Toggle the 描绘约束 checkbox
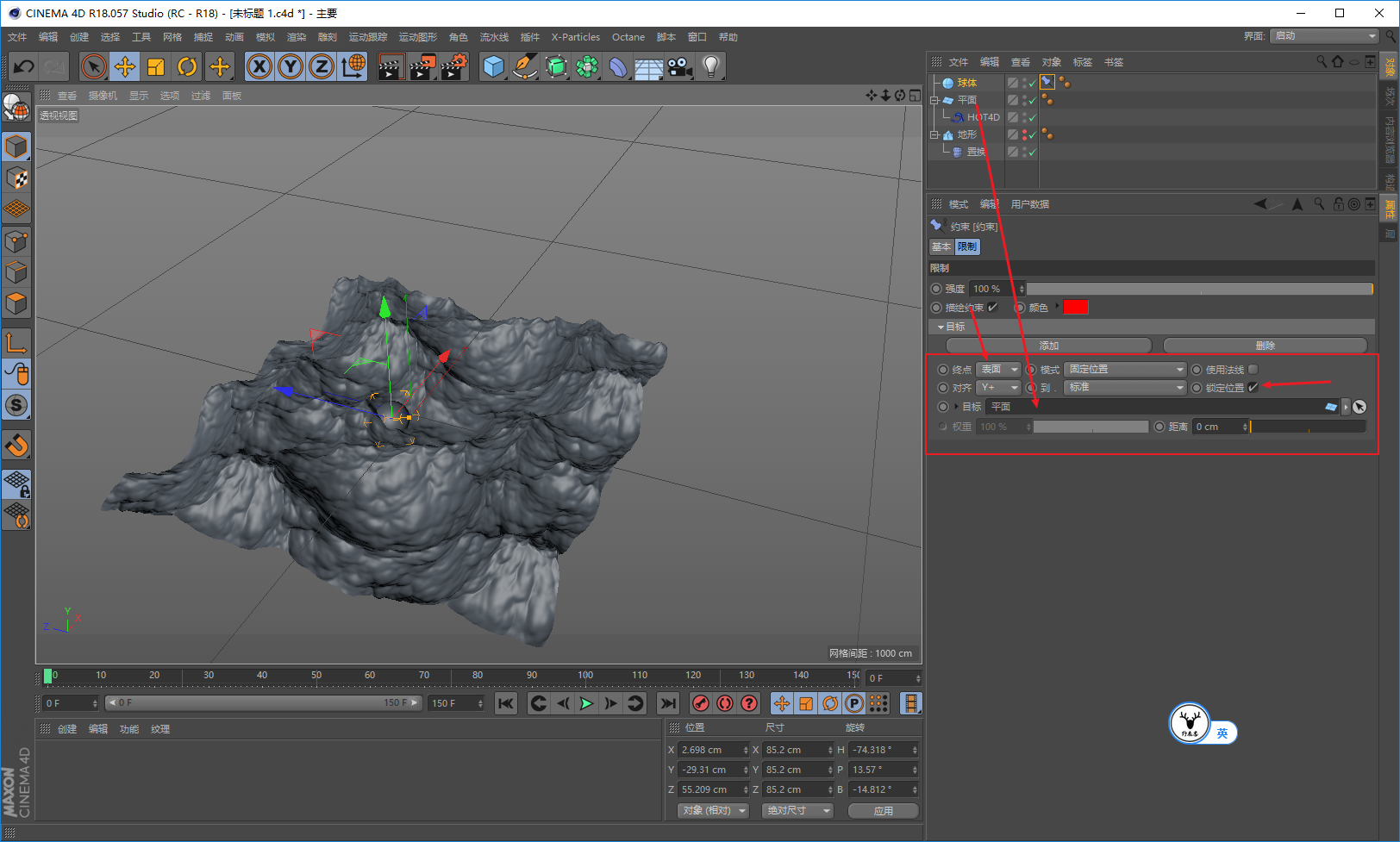 pos(993,308)
